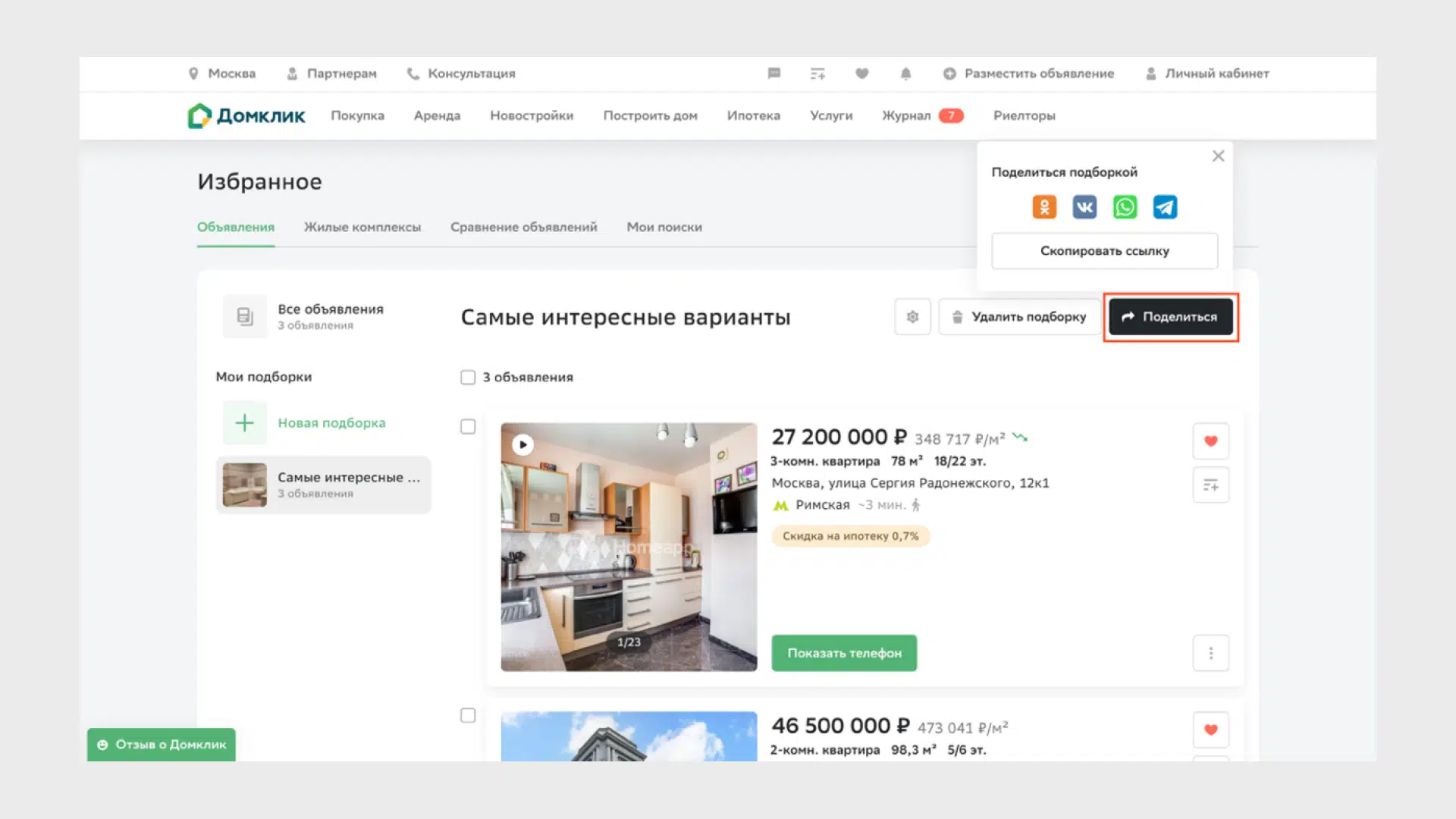Switch to Объявления tab
This screenshot has height=819, width=1456.
(236, 227)
